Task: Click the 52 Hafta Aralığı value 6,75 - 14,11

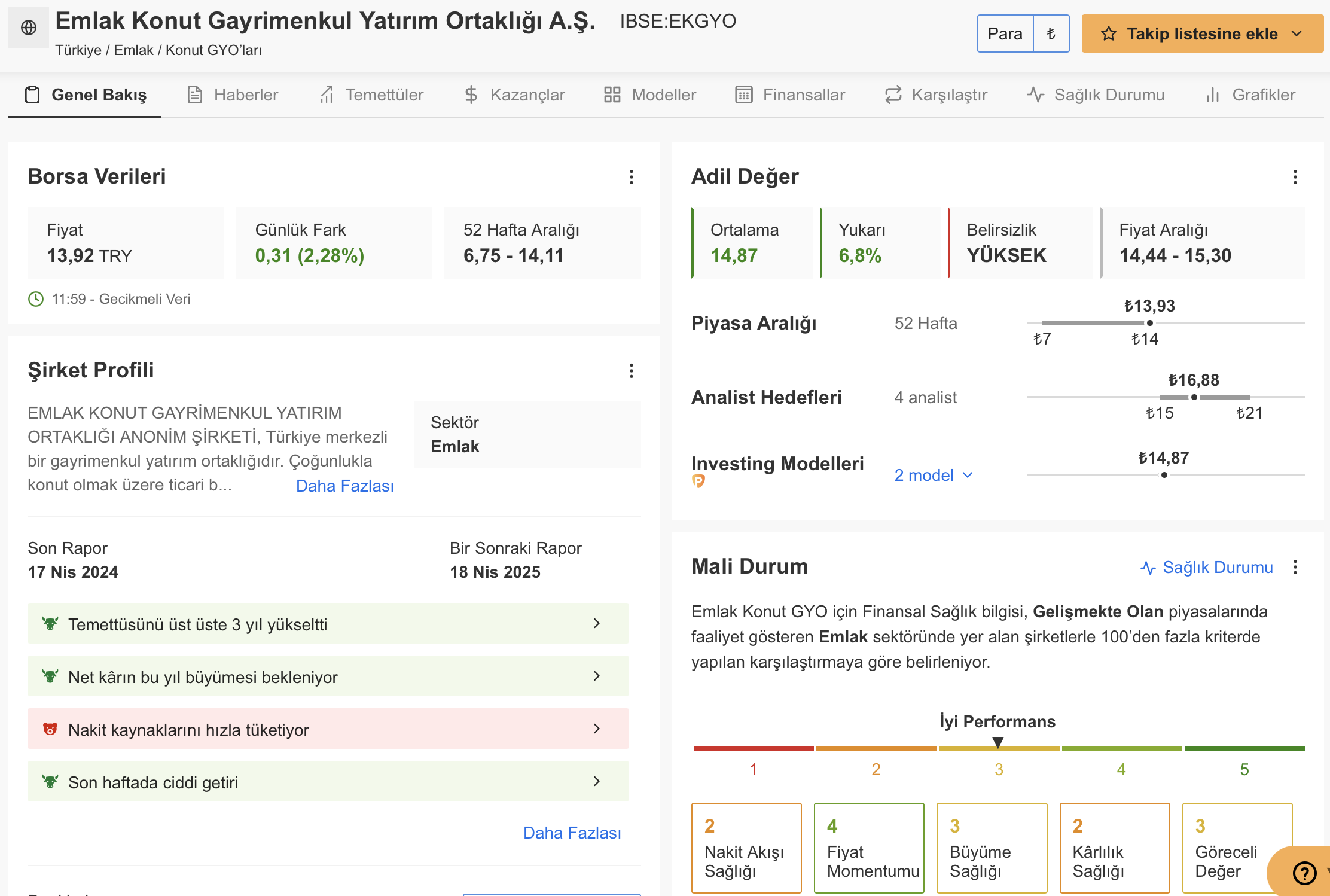Action: click(513, 255)
